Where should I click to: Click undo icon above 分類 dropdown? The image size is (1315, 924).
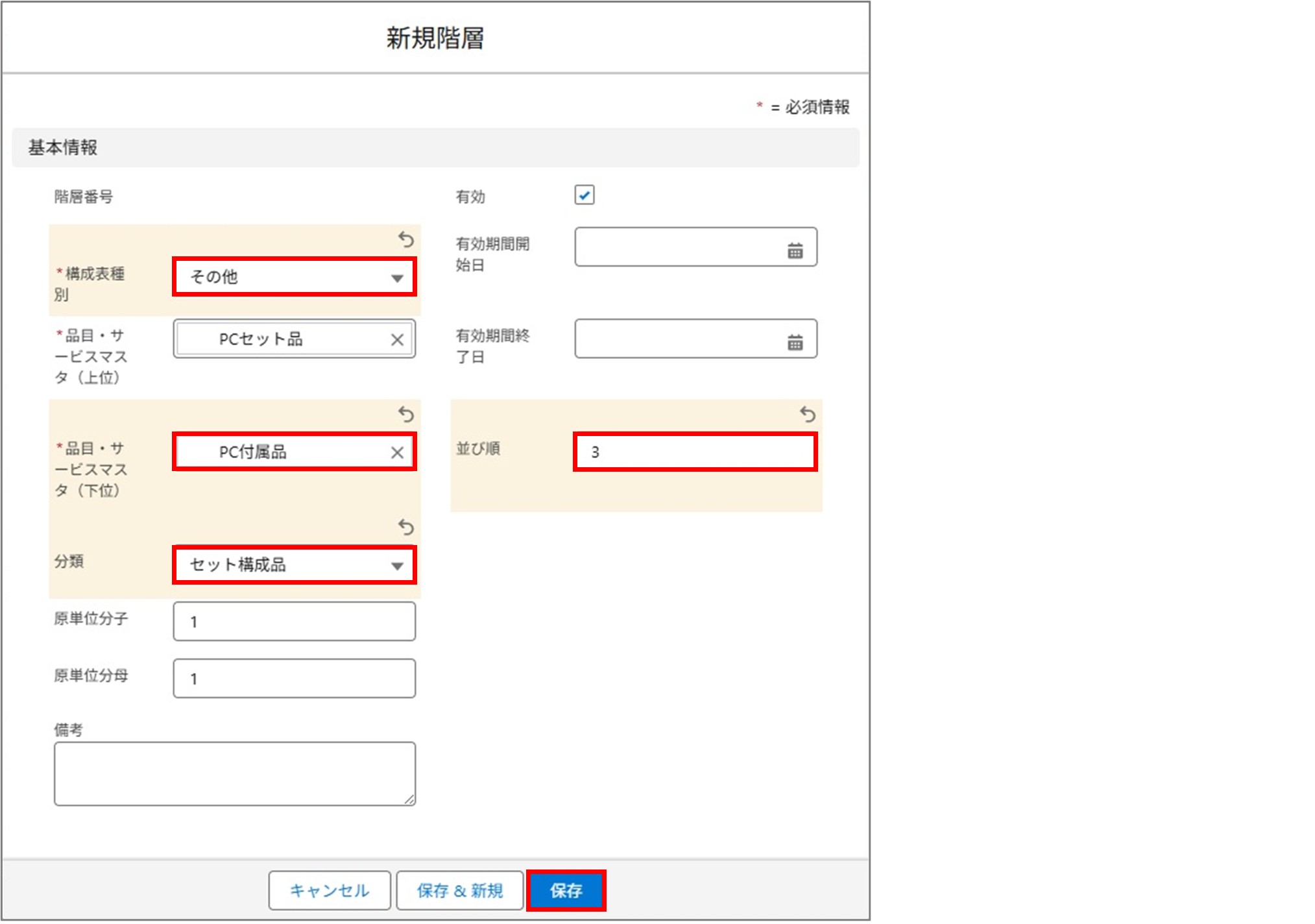pyautogui.click(x=406, y=527)
